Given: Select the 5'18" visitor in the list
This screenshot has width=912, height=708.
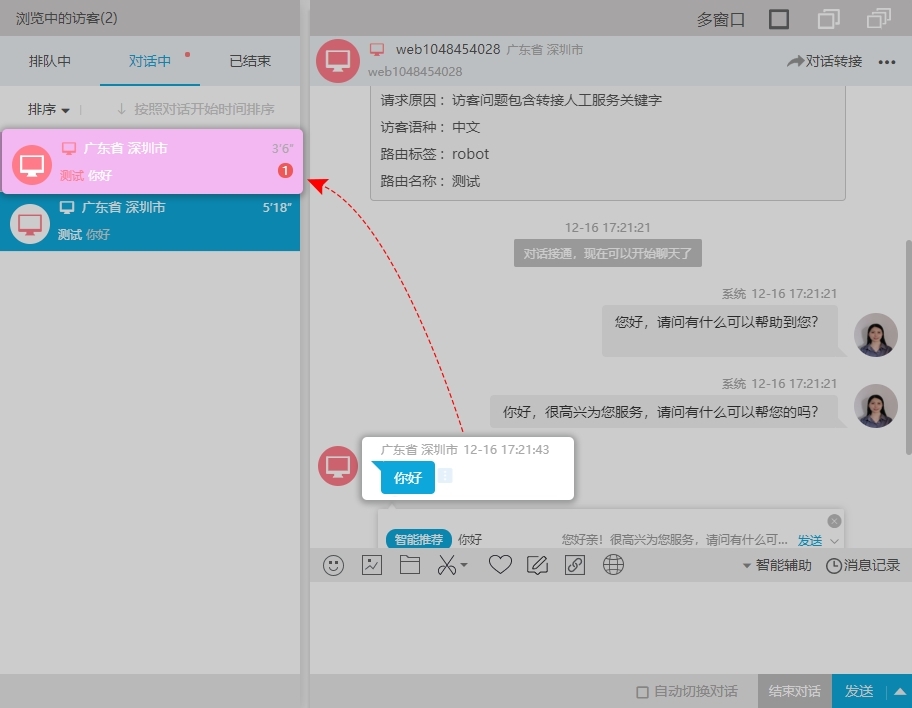Looking at the screenshot, I should [150, 220].
